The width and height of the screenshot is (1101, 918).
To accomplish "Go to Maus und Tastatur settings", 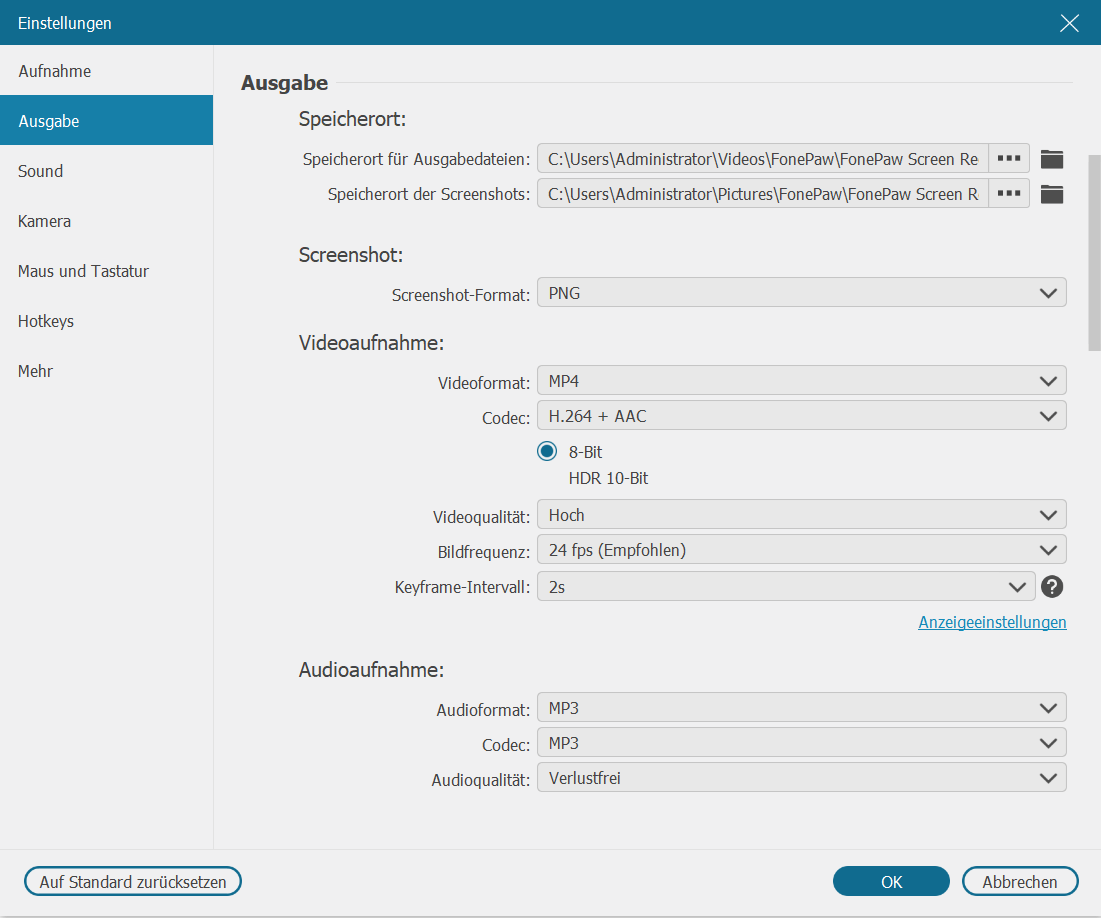I will tap(83, 271).
